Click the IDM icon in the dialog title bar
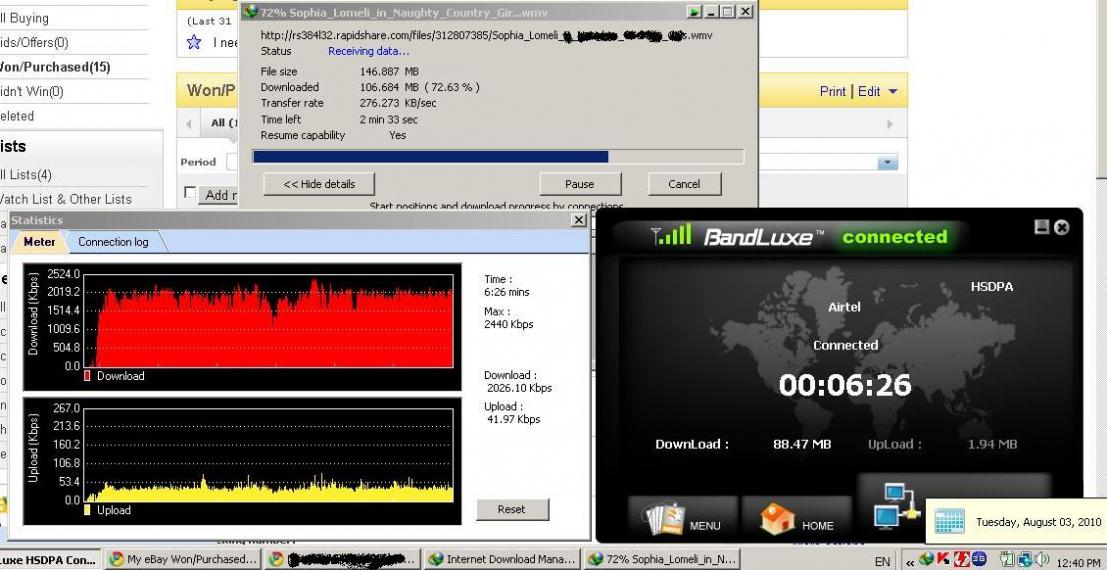1107x570 pixels. pos(250,12)
